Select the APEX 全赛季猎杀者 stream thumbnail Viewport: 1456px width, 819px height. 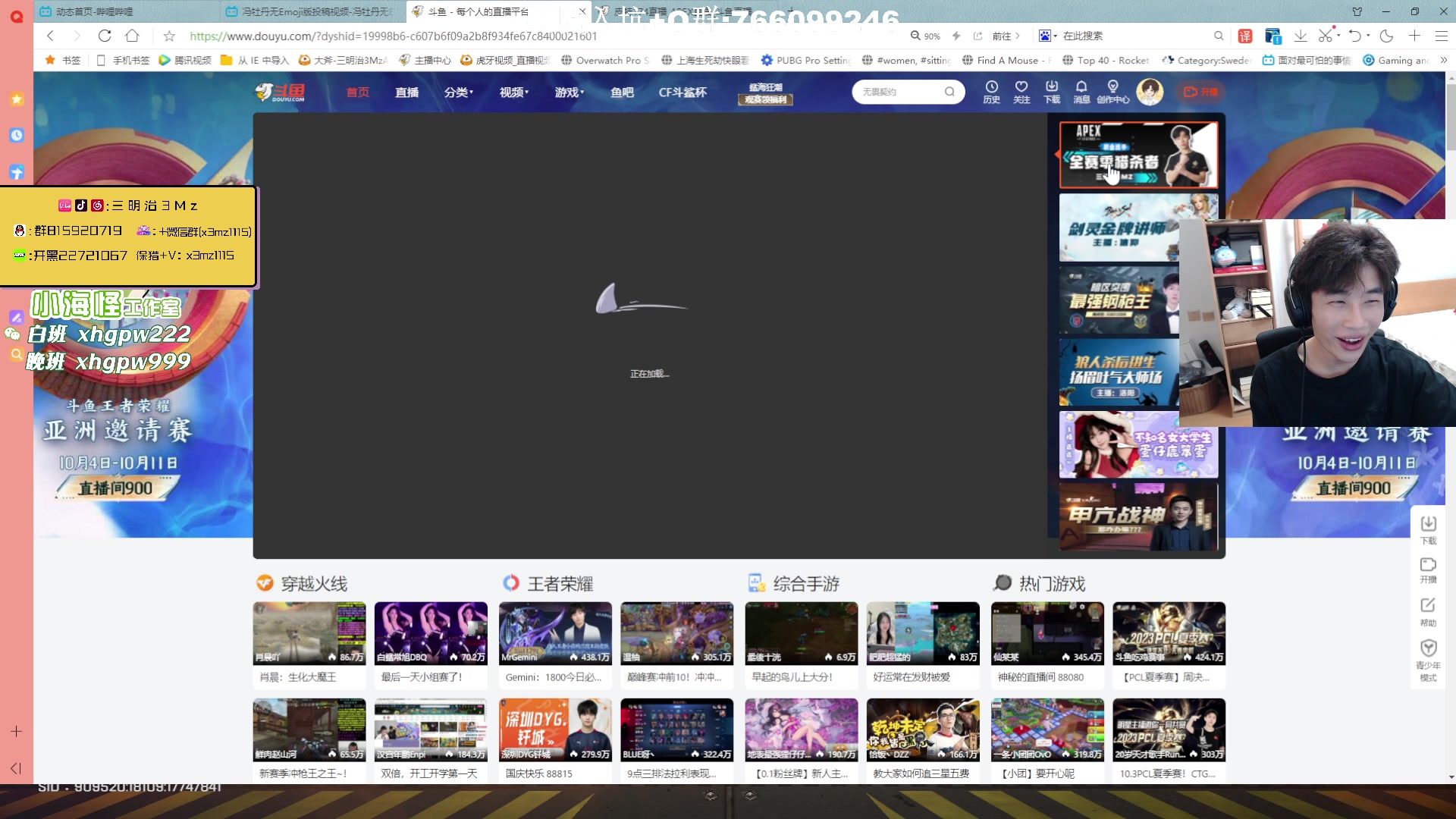(1139, 155)
